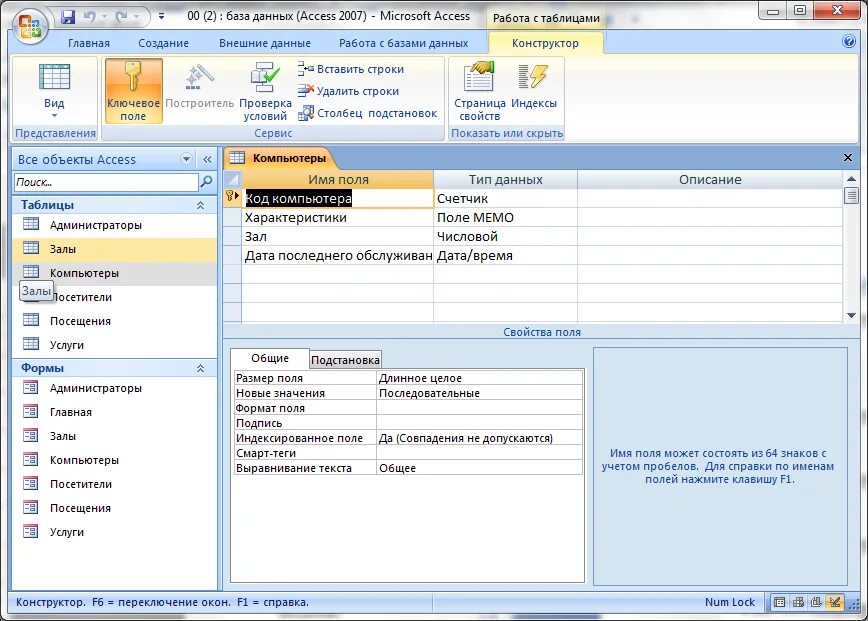868x621 pixels.
Task: Open Access help question mark
Action: point(849,42)
